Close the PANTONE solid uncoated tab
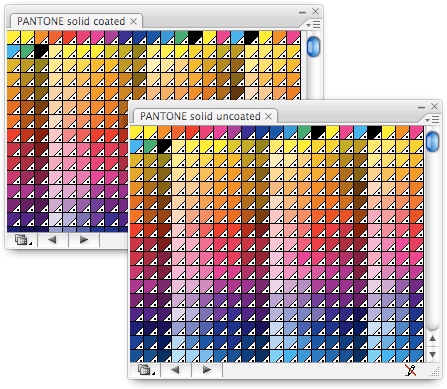Viewport: 447px width, 389px height. (268, 116)
